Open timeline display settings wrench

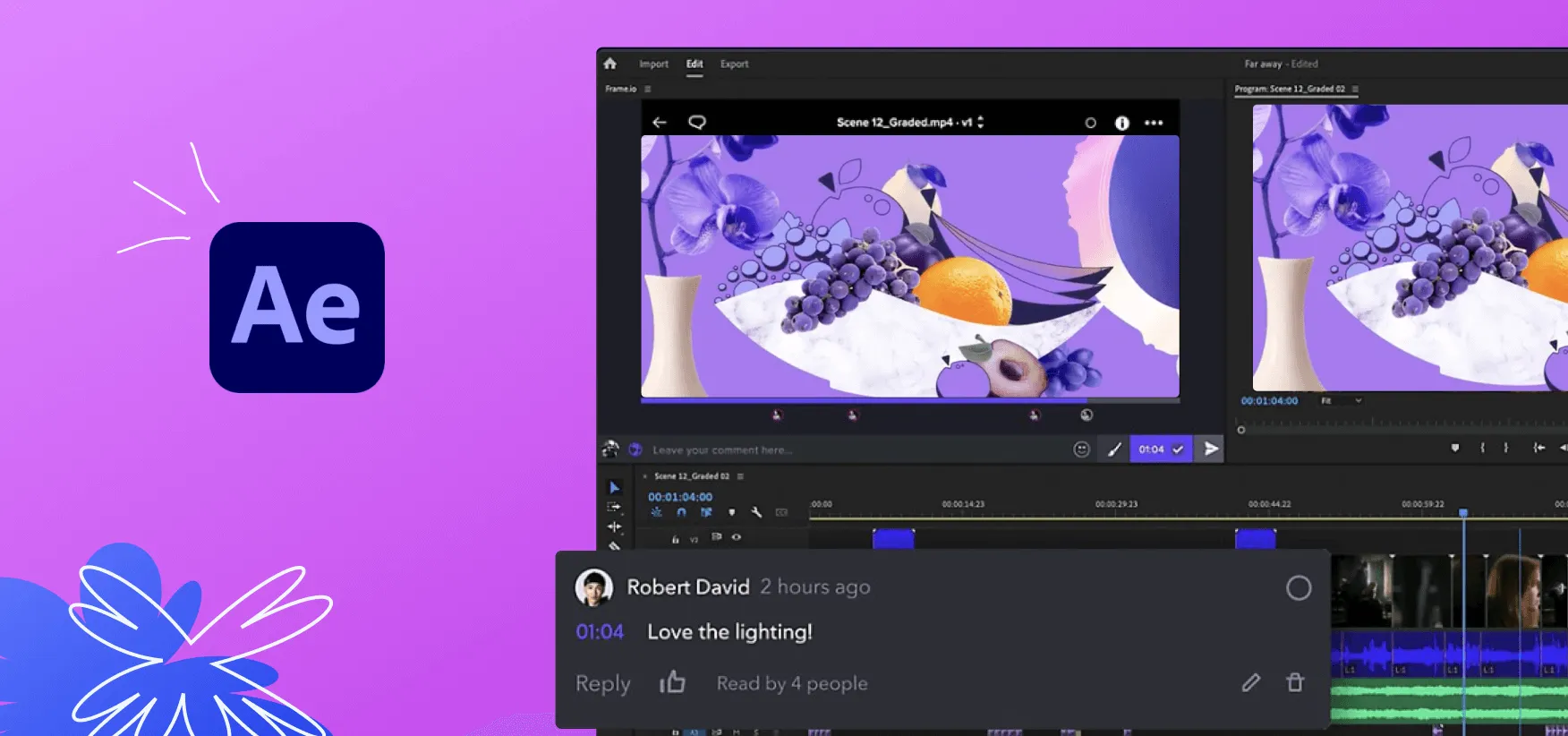pos(756,512)
